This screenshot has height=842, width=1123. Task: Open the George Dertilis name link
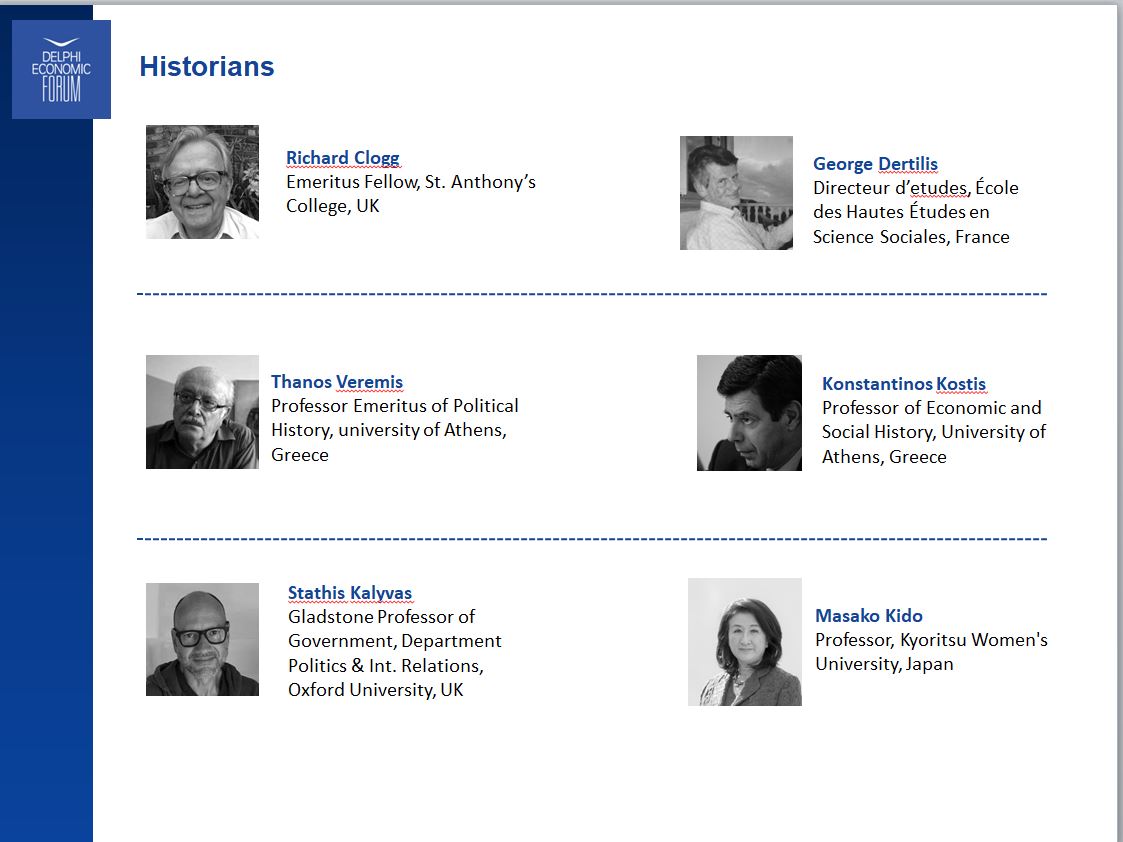(875, 164)
